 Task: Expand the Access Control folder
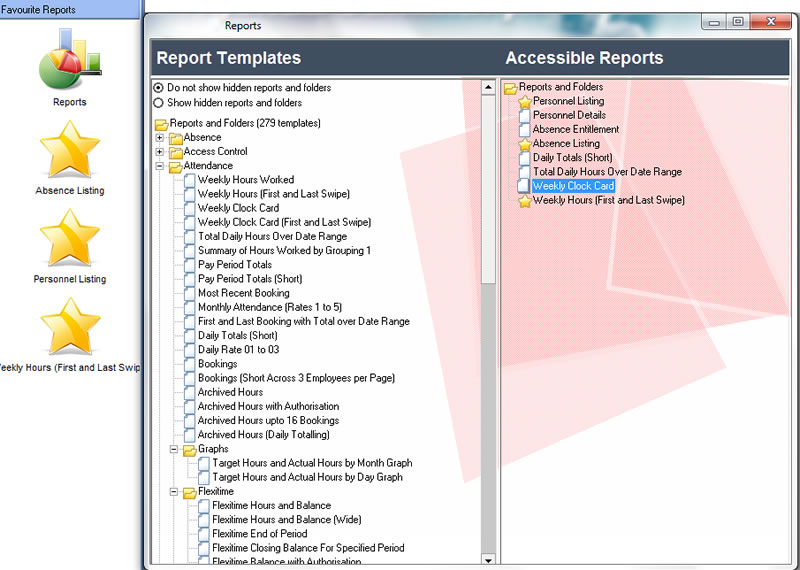160,152
